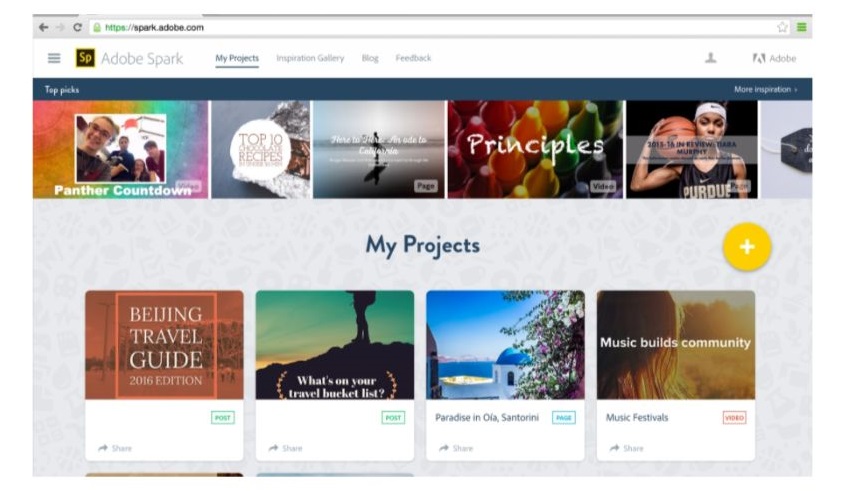Image resolution: width=849 pixels, height=491 pixels.
Task: Open the Blog tab
Action: click(370, 58)
